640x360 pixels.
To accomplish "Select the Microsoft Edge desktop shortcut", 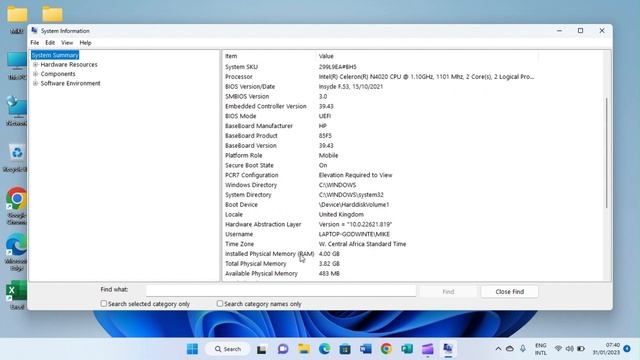I will pos(16,252).
